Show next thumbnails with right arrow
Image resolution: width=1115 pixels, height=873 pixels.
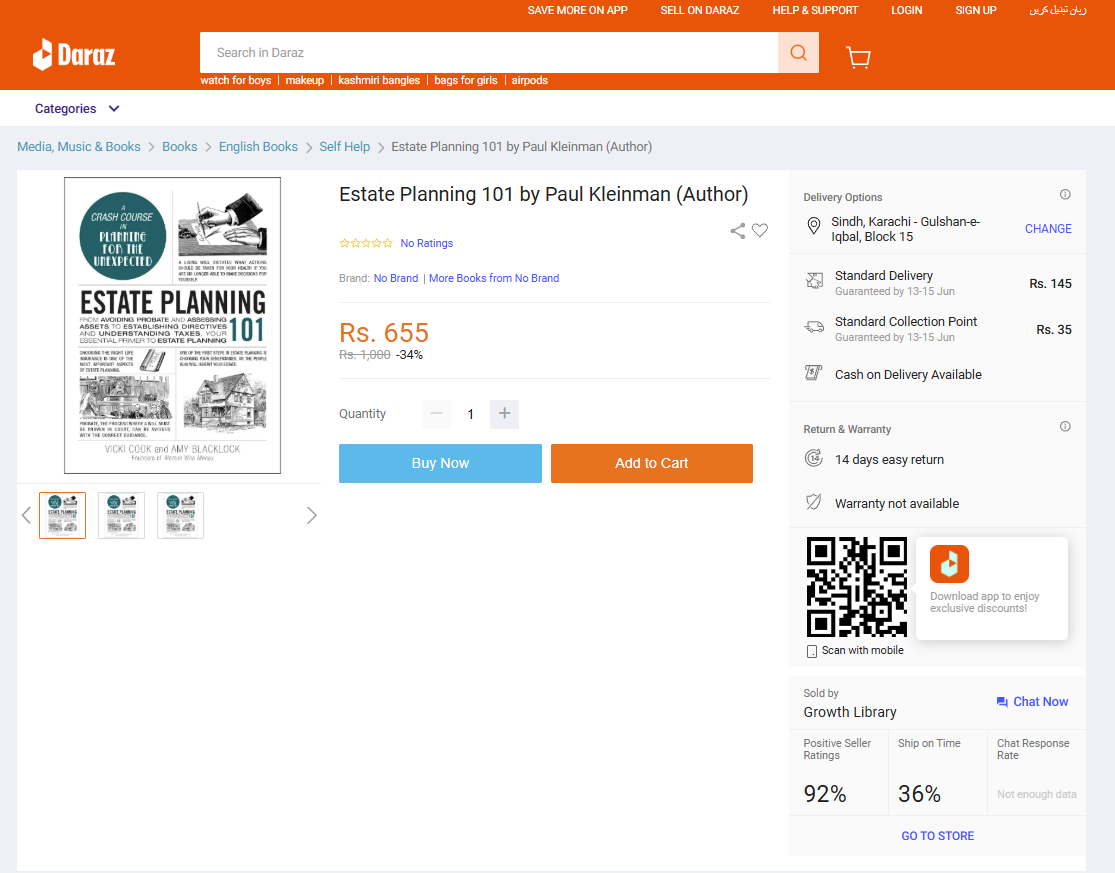click(x=311, y=515)
